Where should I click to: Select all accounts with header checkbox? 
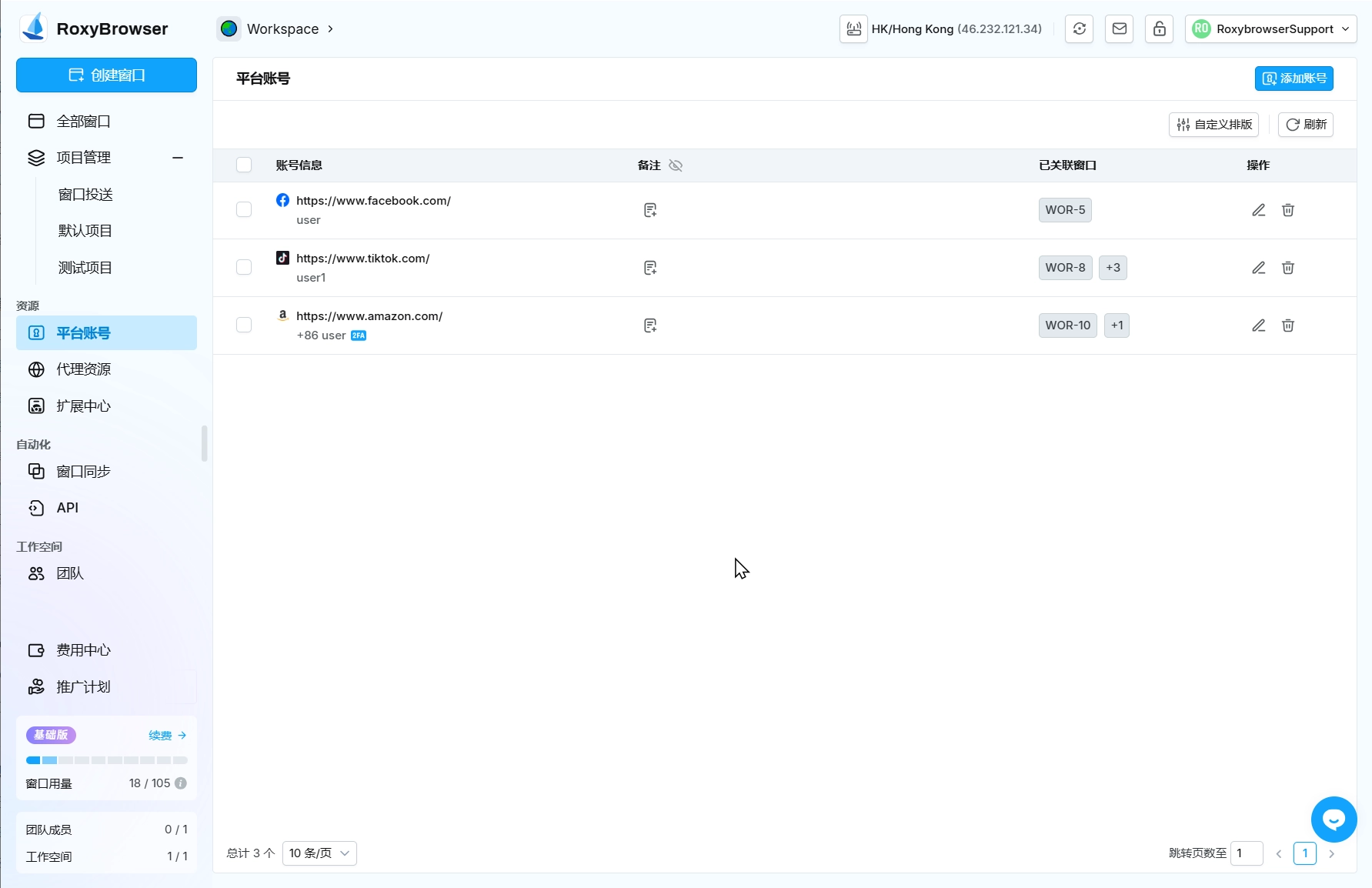(244, 165)
